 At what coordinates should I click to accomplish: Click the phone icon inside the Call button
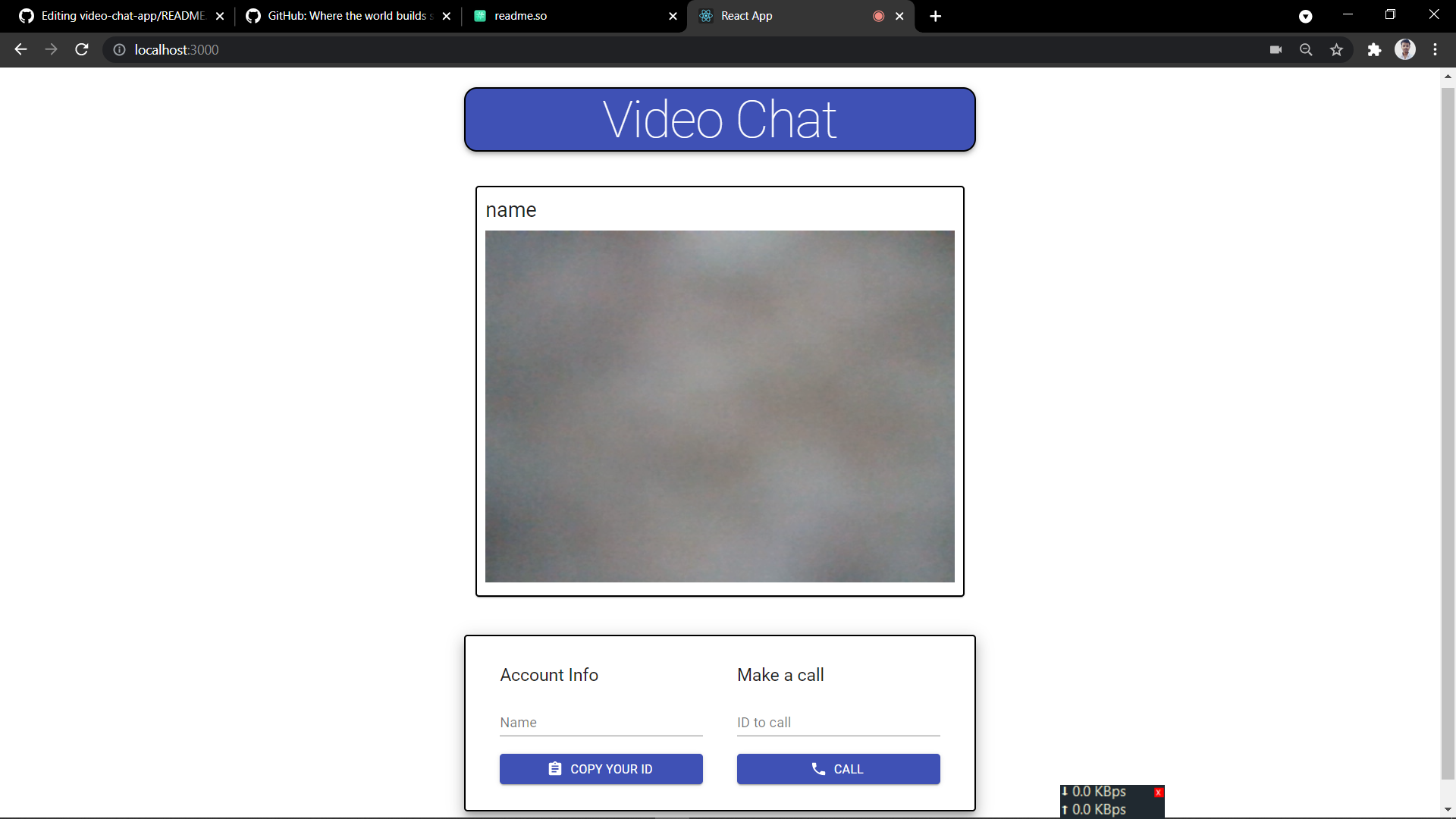819,769
